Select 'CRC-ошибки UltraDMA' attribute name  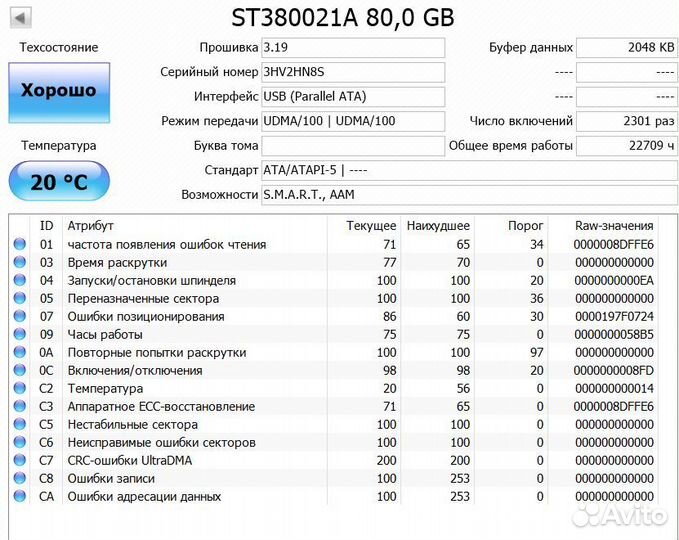point(129,460)
